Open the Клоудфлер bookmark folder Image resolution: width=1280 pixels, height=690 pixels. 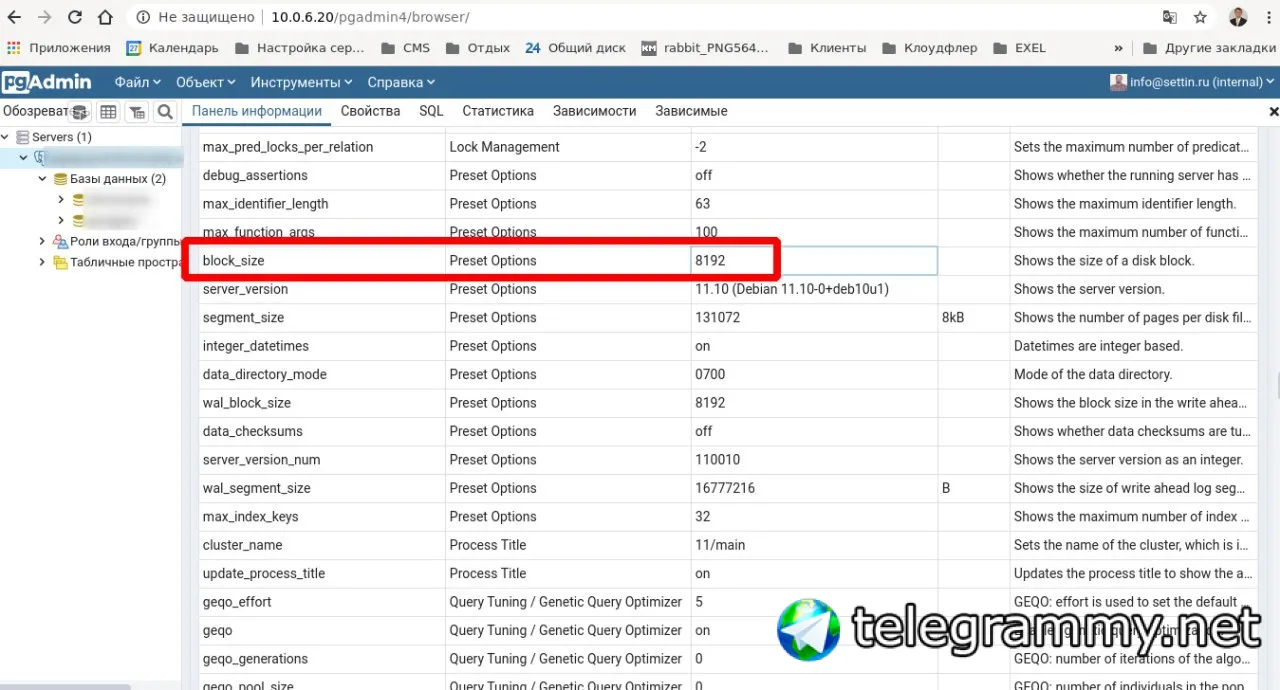[929, 48]
